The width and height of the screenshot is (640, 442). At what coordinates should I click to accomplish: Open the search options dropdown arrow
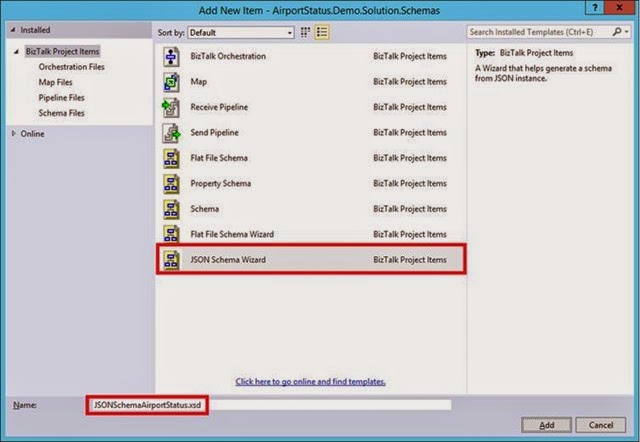(626, 32)
